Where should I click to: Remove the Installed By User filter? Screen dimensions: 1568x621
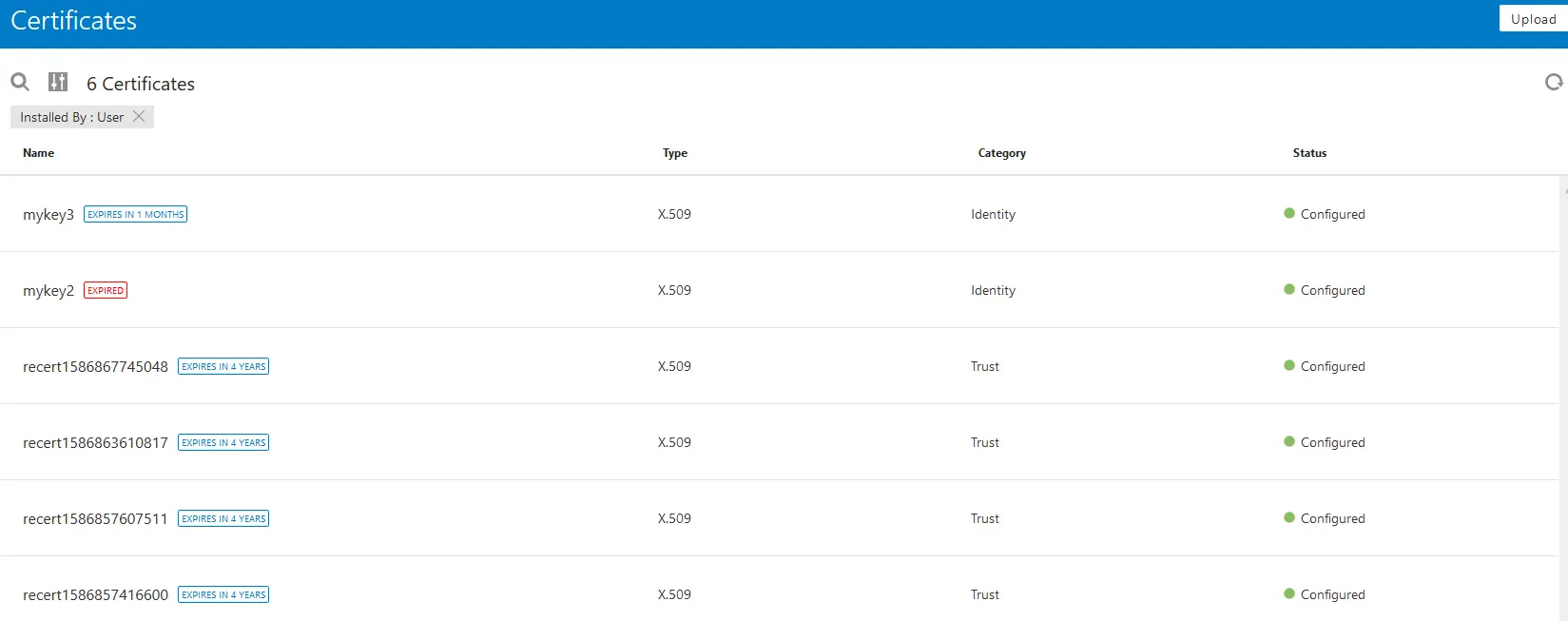coord(139,116)
